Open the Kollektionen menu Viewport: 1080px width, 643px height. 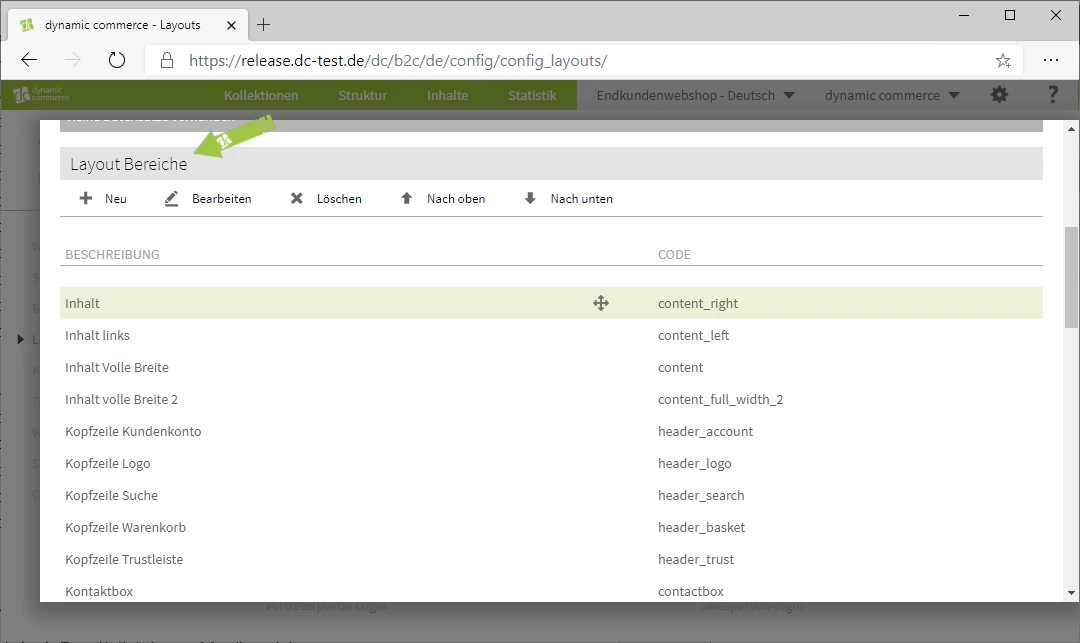coord(261,95)
